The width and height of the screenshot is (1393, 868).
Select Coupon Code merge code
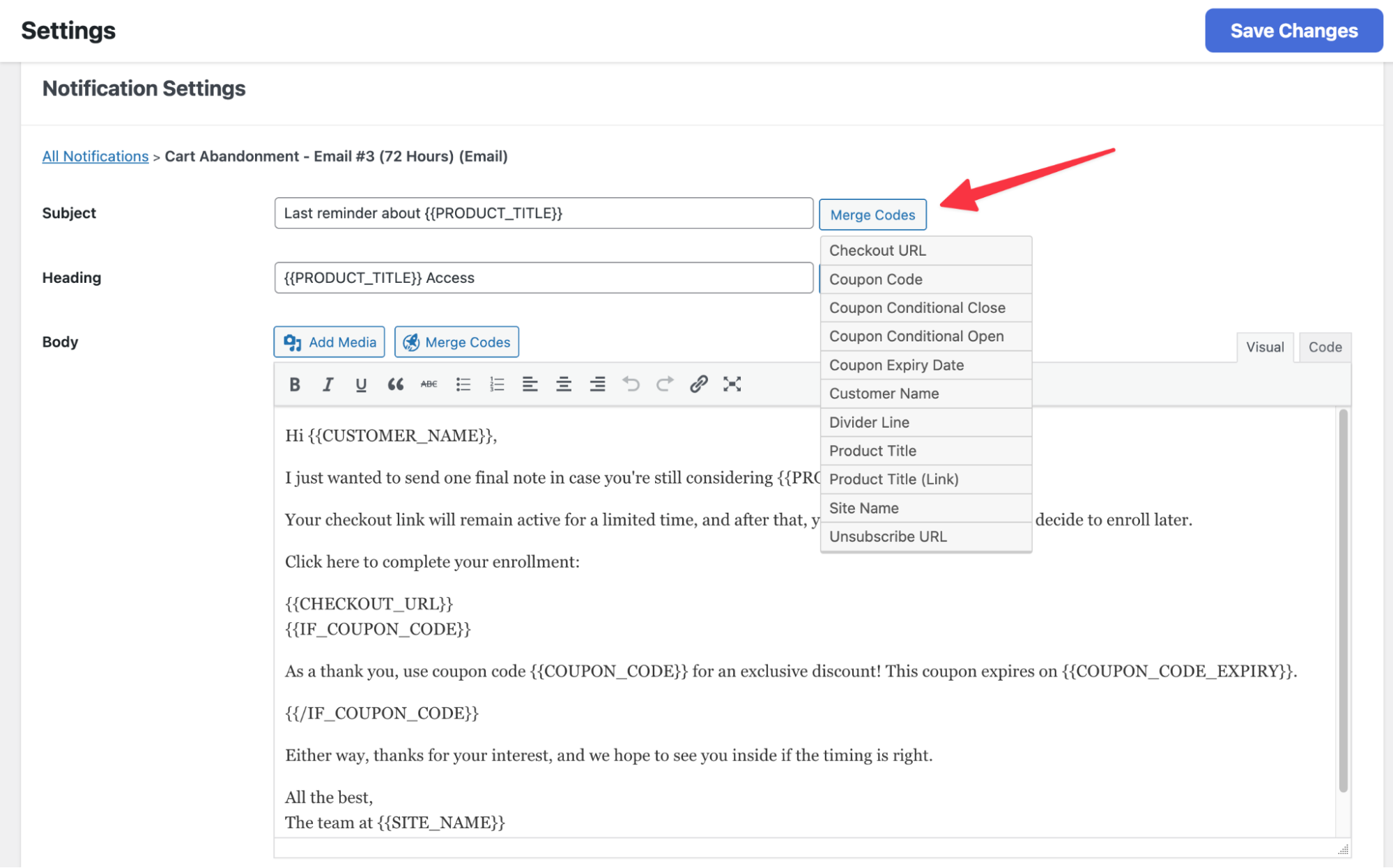pyautogui.click(x=925, y=279)
